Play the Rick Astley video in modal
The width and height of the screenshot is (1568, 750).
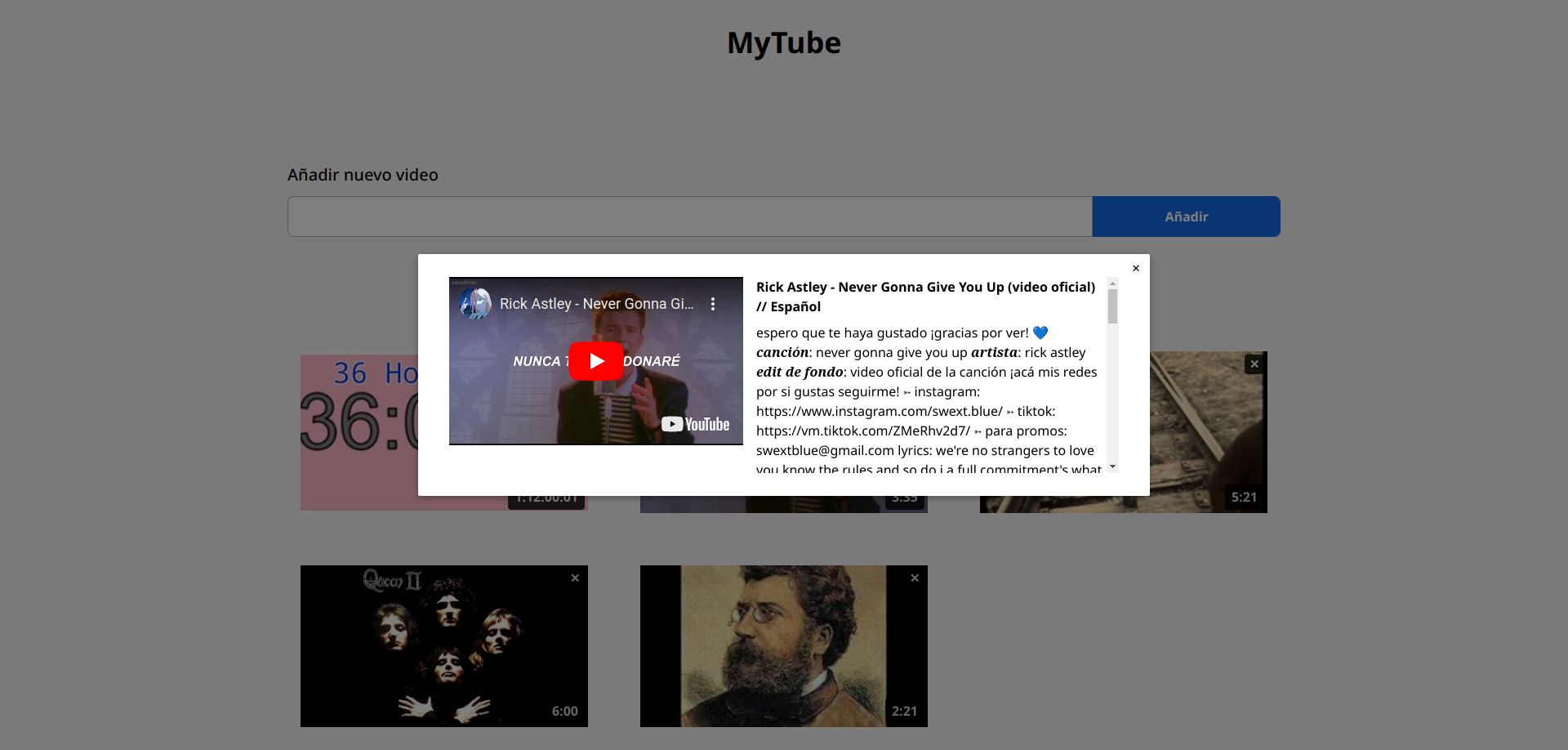(x=596, y=361)
